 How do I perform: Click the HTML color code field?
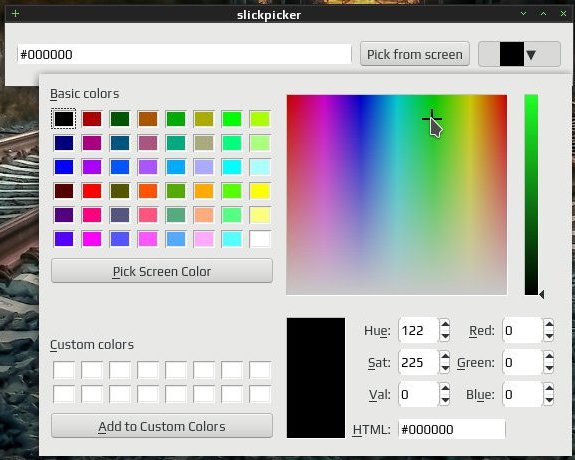(452, 429)
